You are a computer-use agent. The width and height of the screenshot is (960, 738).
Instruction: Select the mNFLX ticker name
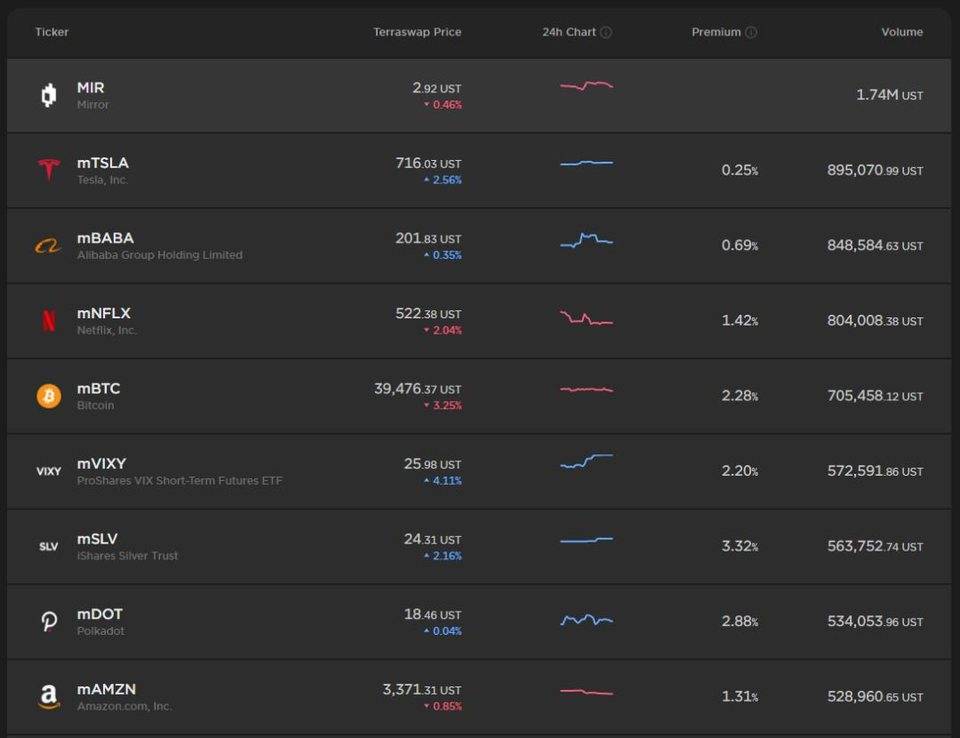tap(103, 313)
